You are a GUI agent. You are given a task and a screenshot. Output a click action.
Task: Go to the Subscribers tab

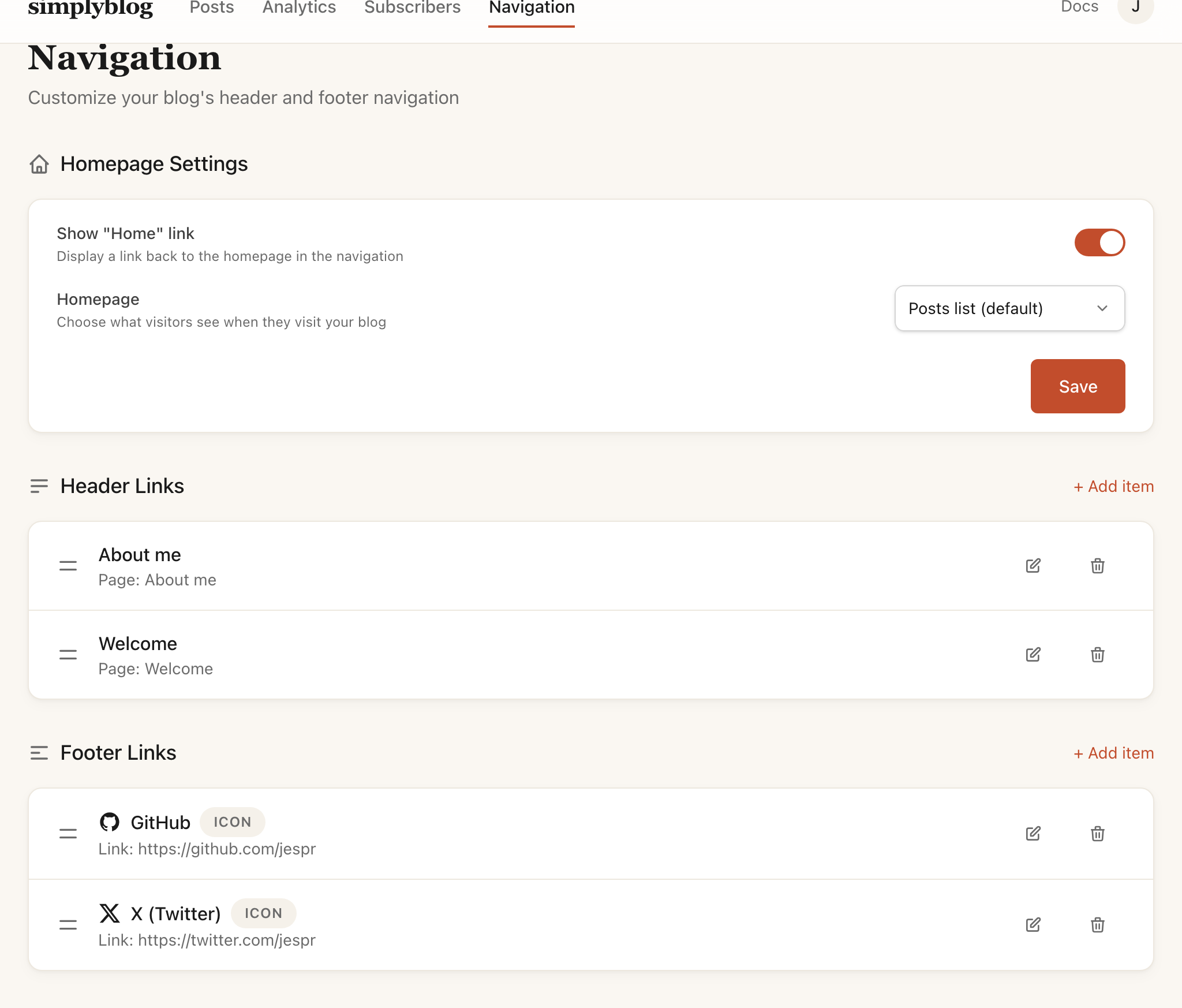pos(412,8)
